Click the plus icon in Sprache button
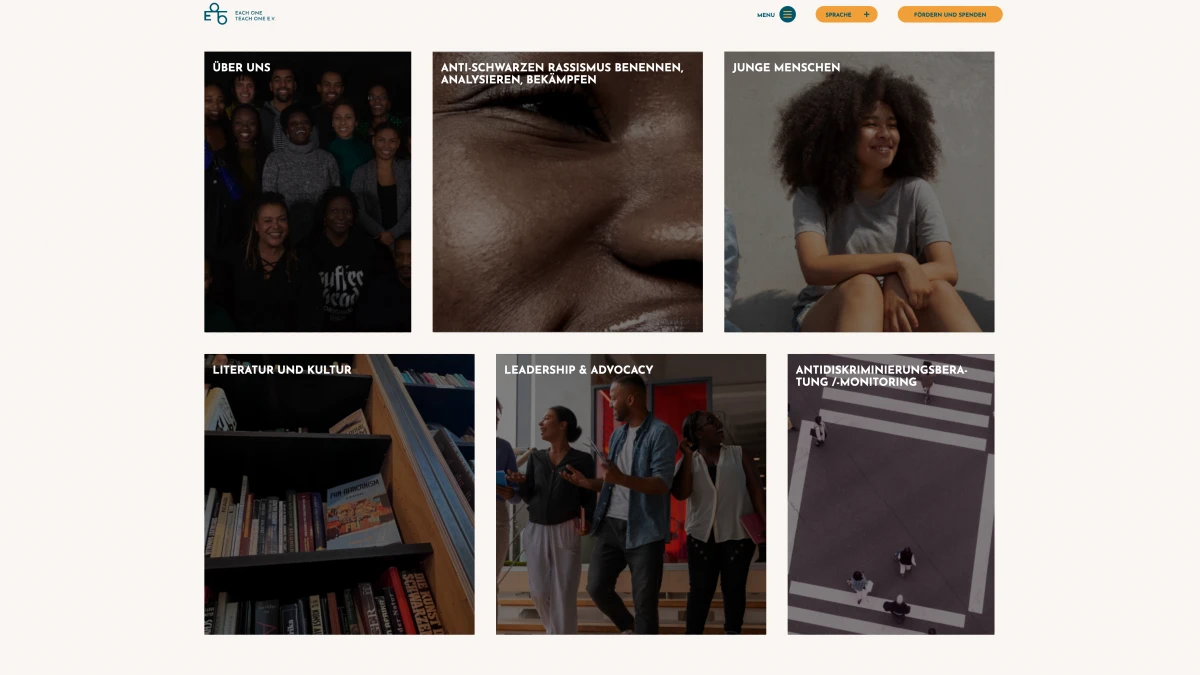 pos(866,14)
